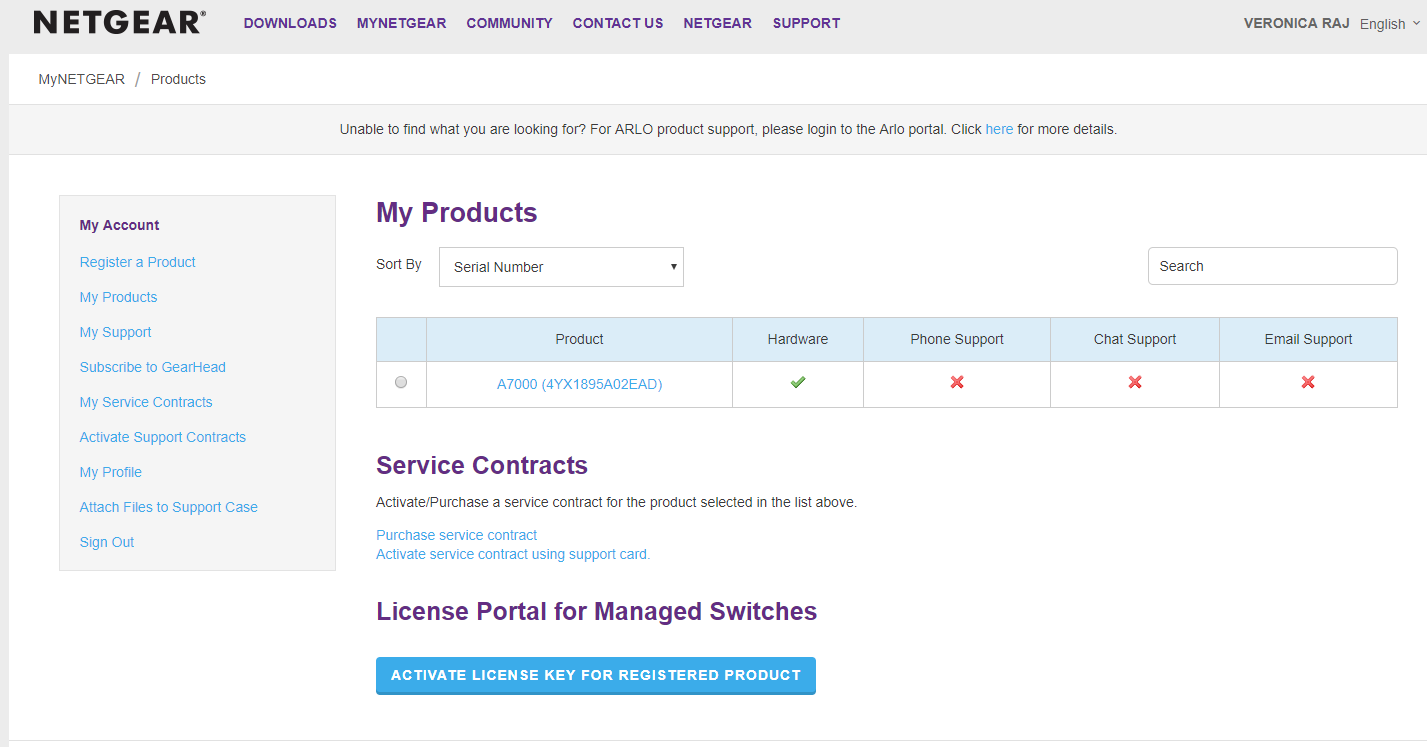
Task: Click the NETGEAR logo
Action: coord(120,23)
